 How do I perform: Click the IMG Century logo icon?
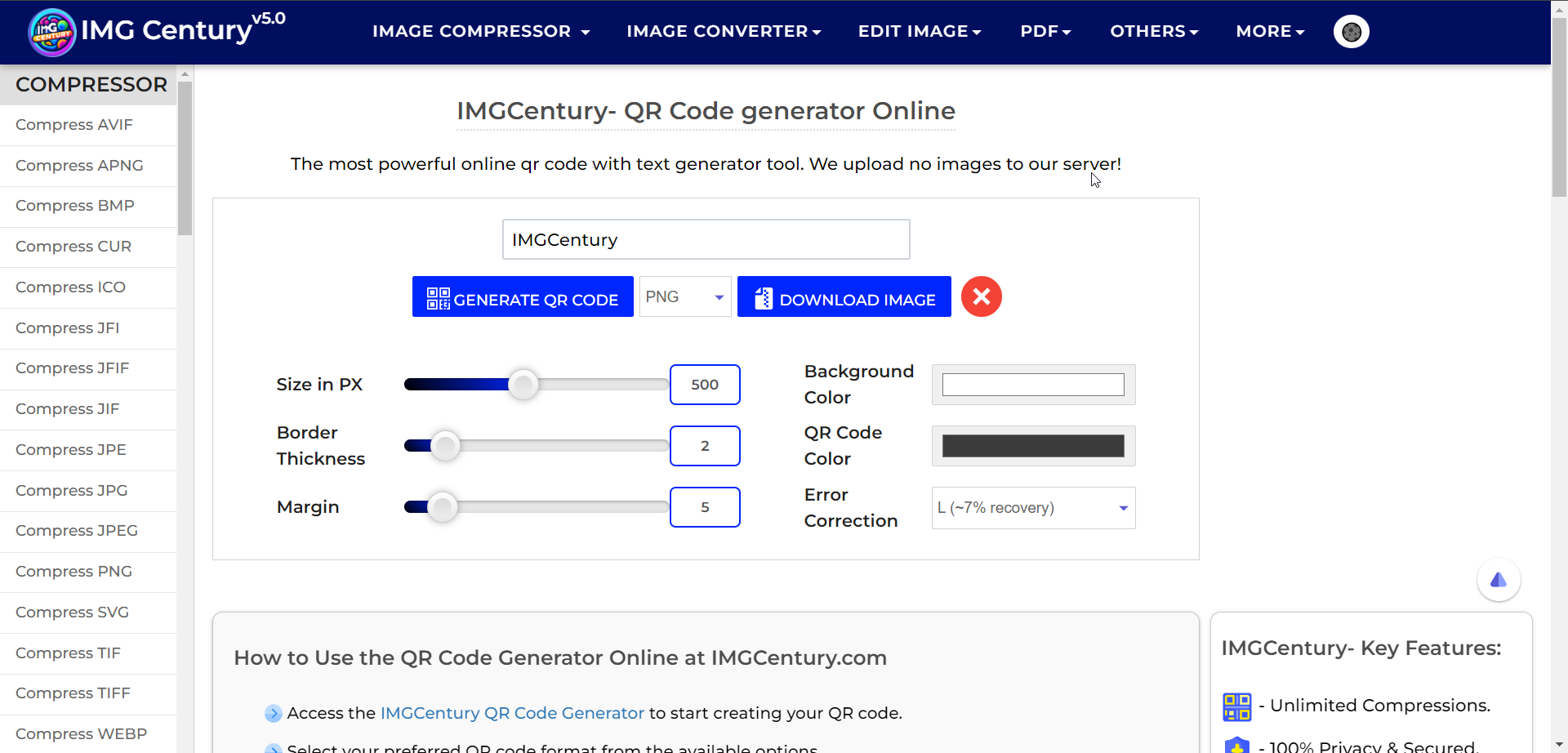(52, 33)
